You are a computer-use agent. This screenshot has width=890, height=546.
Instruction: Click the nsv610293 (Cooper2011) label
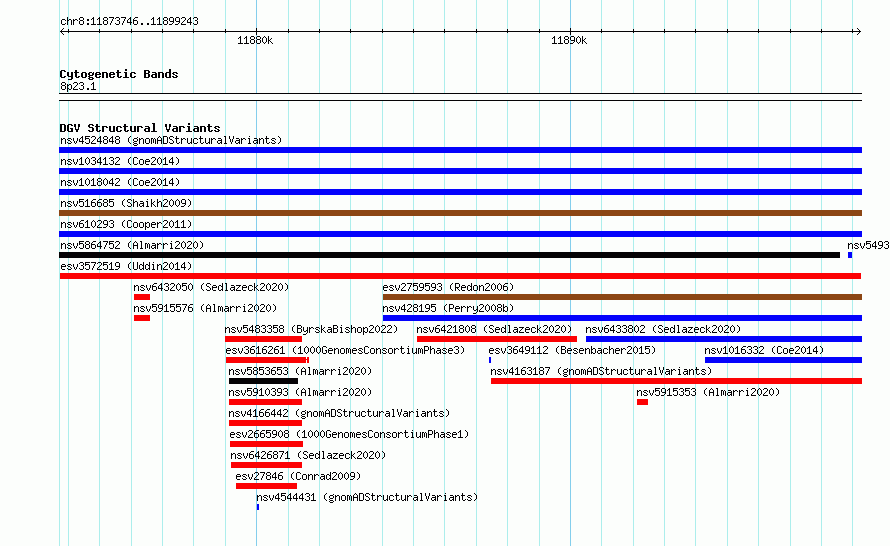click(126, 224)
